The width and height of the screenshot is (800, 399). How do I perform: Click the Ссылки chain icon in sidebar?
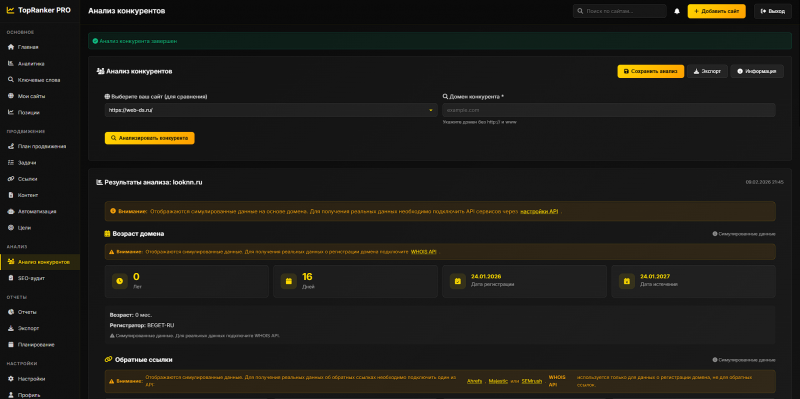11,179
